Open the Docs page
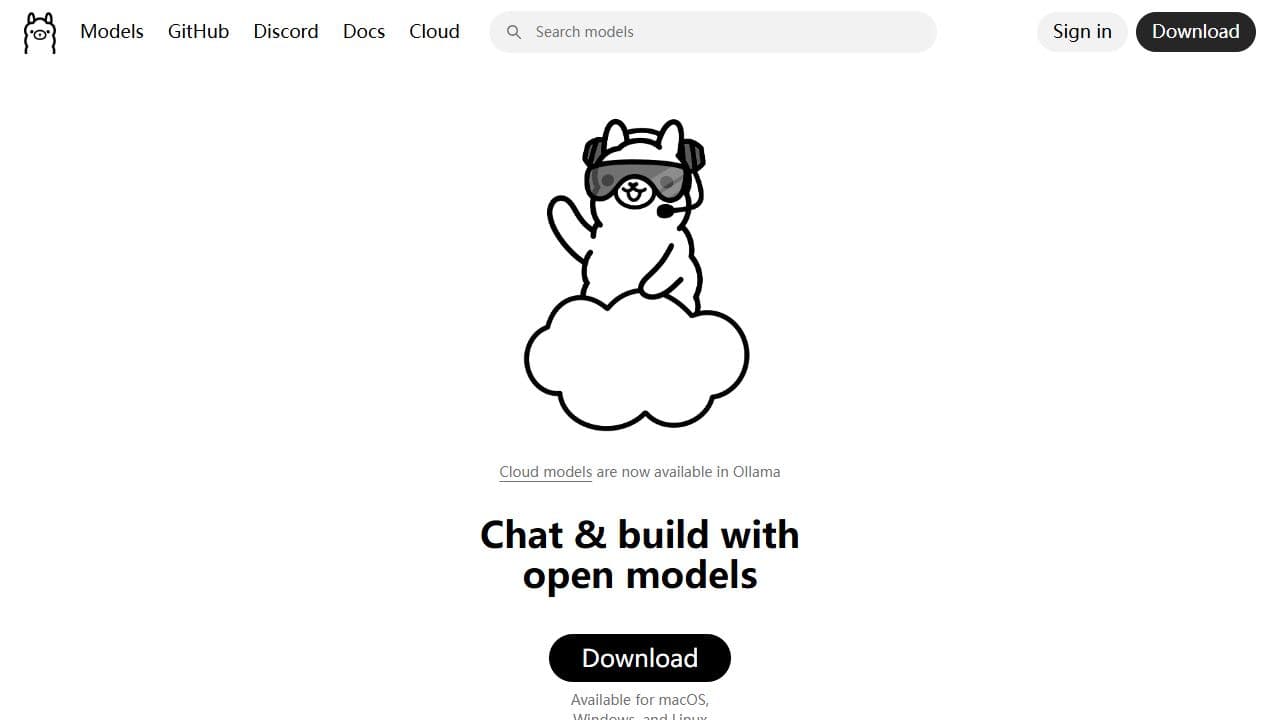 point(364,31)
